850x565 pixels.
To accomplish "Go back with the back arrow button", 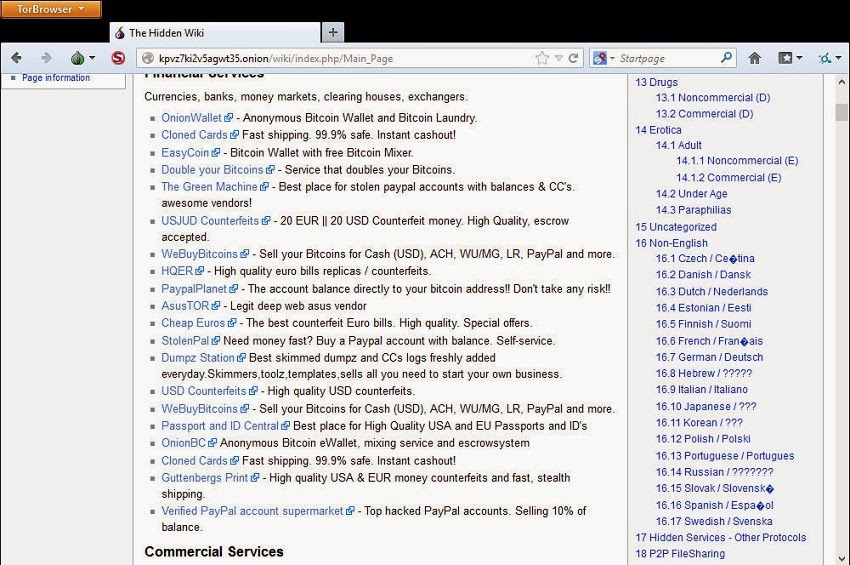I will pos(16,58).
